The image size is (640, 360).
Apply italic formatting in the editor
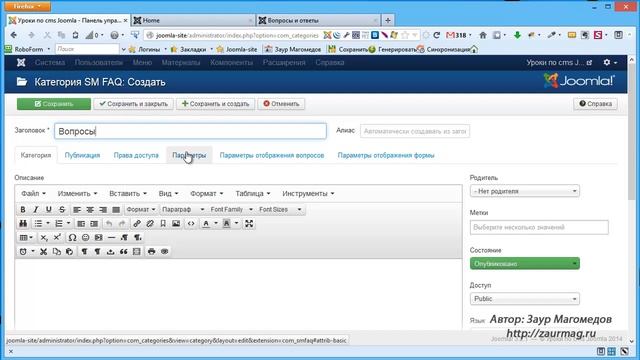pyautogui.click(x=36, y=209)
